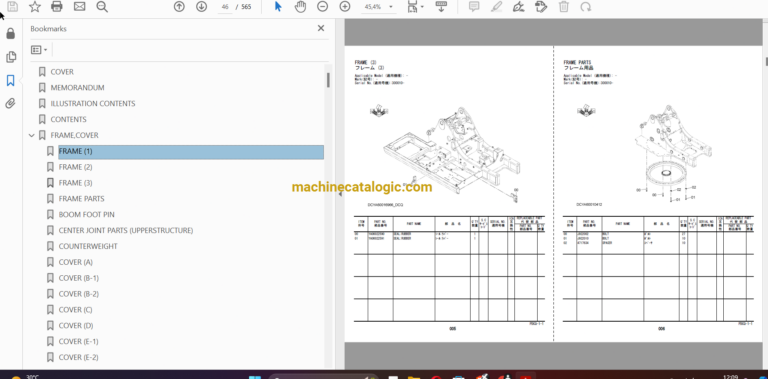Open the COVER (B-2) bookmark
This screenshot has width=768, height=379.
(78, 294)
